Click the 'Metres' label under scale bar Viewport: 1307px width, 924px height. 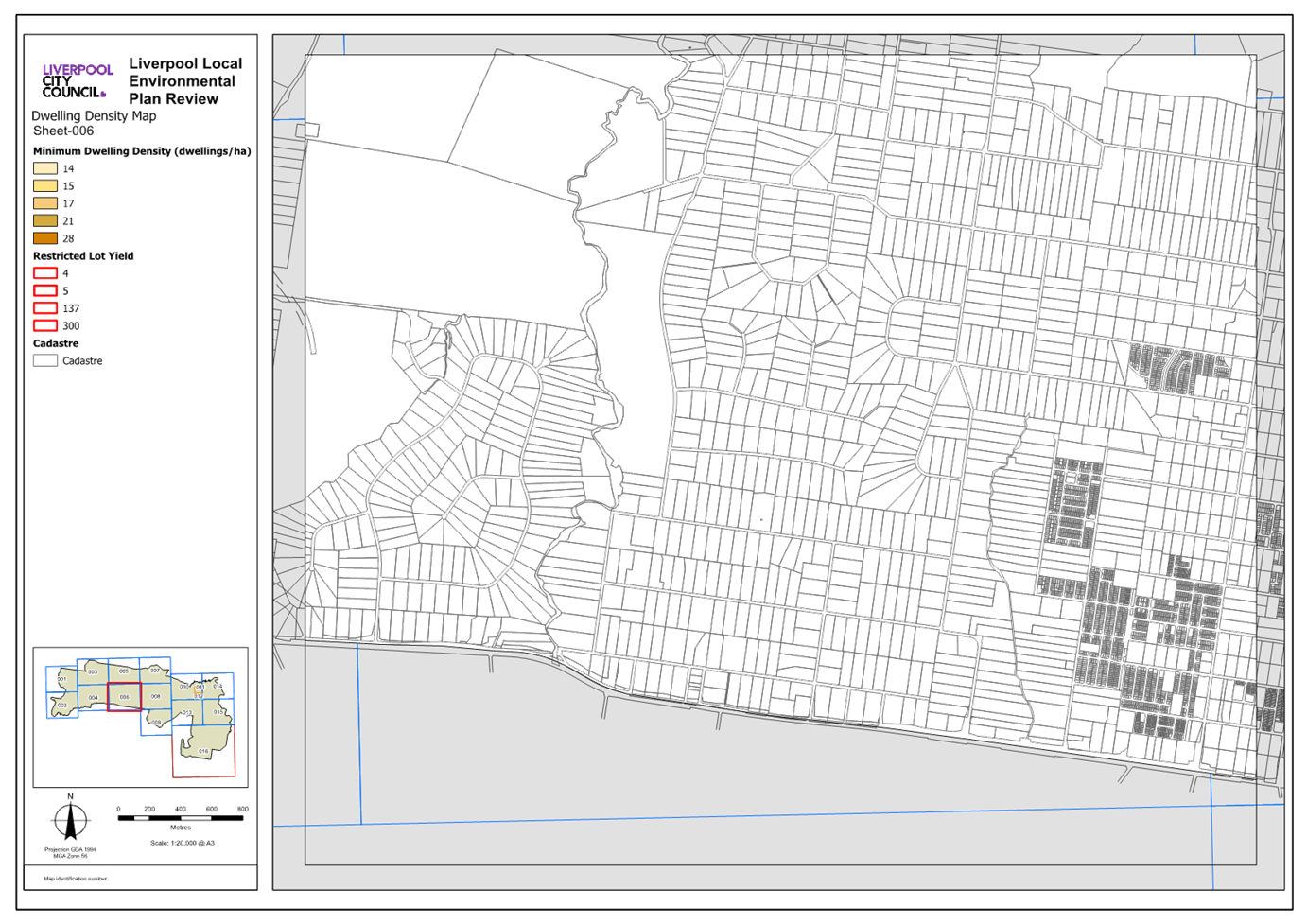point(181,828)
